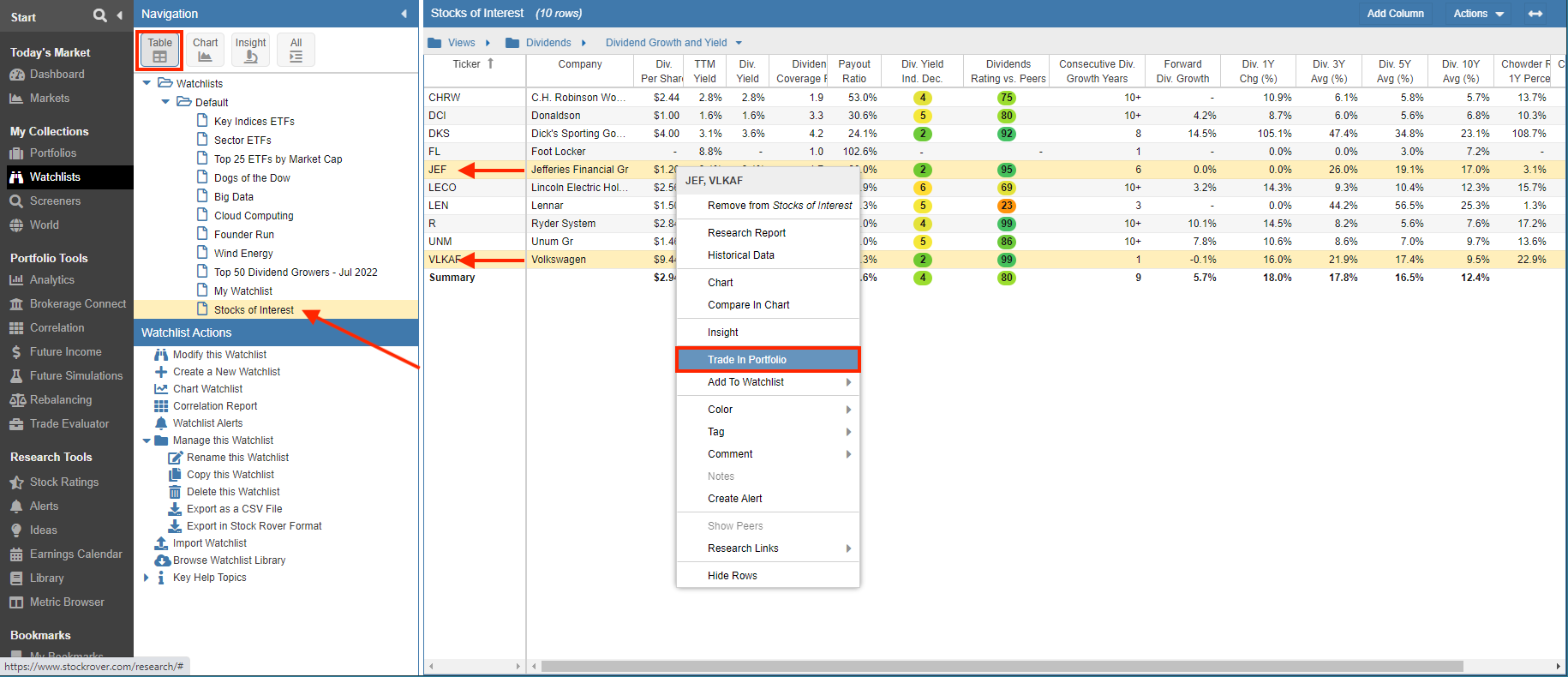Collapse the Watchlists tree folder
The height and width of the screenshot is (677, 1568).
pyautogui.click(x=147, y=83)
